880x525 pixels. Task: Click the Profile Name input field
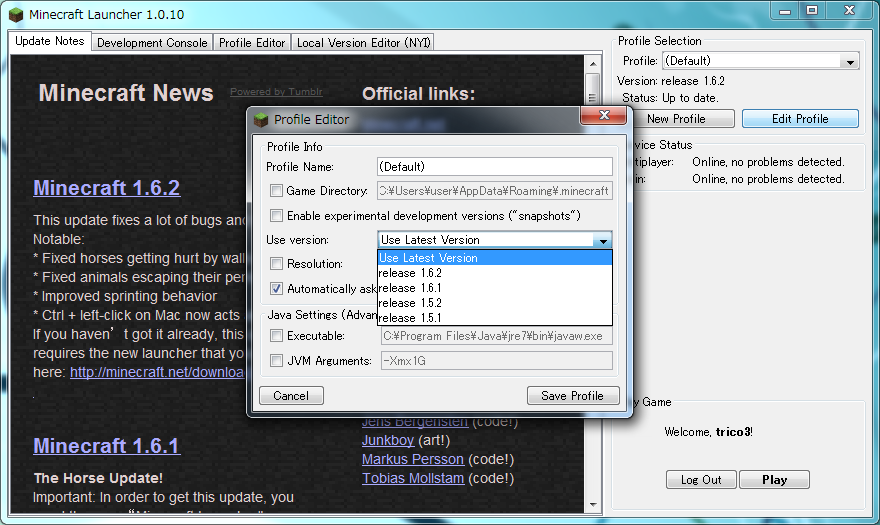point(495,167)
